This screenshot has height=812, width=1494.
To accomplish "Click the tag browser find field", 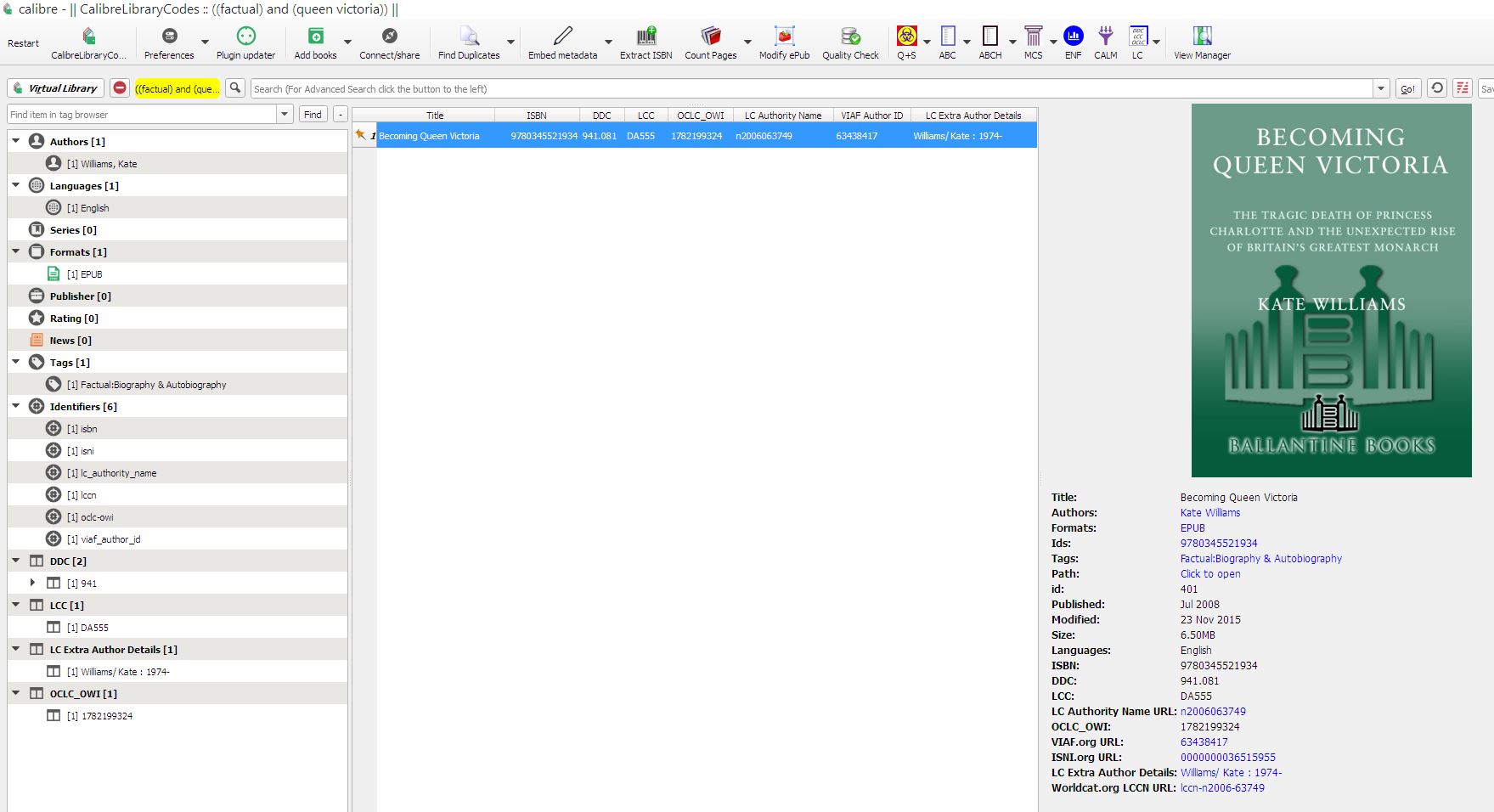I will [x=142, y=115].
